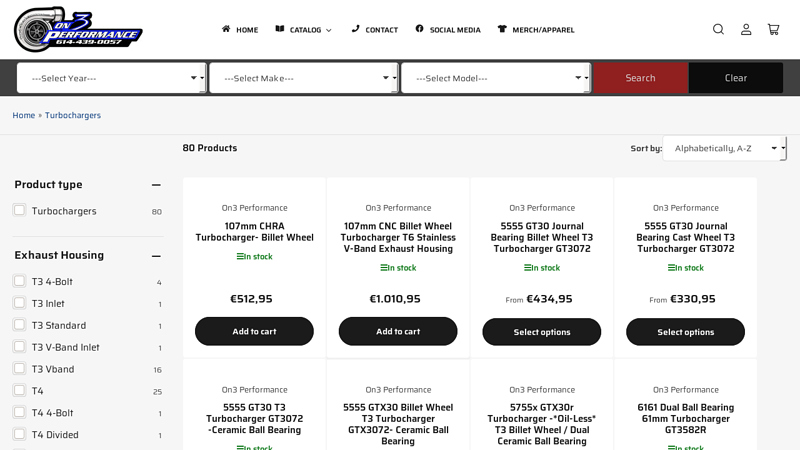Check the Turbochargers product type checkbox

[x=19, y=210]
